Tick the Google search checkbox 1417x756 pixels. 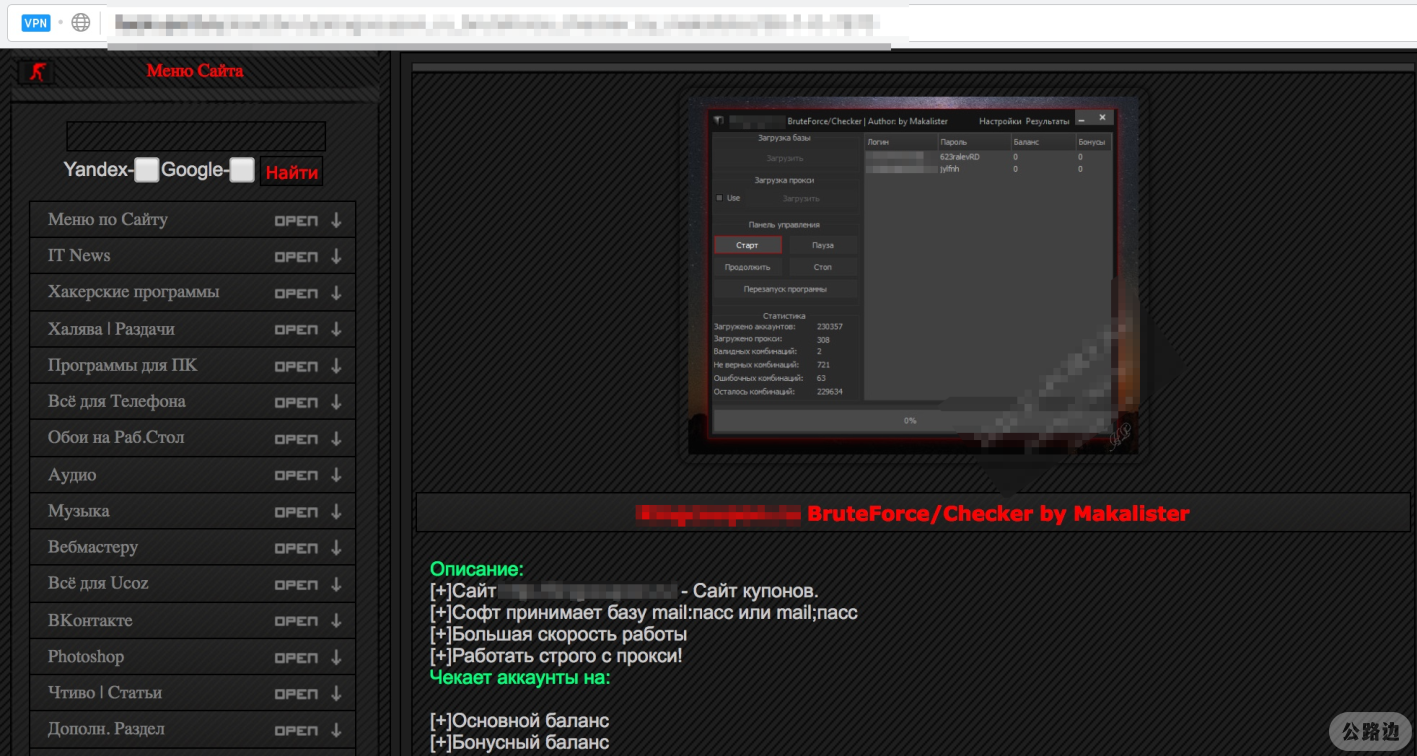[242, 170]
